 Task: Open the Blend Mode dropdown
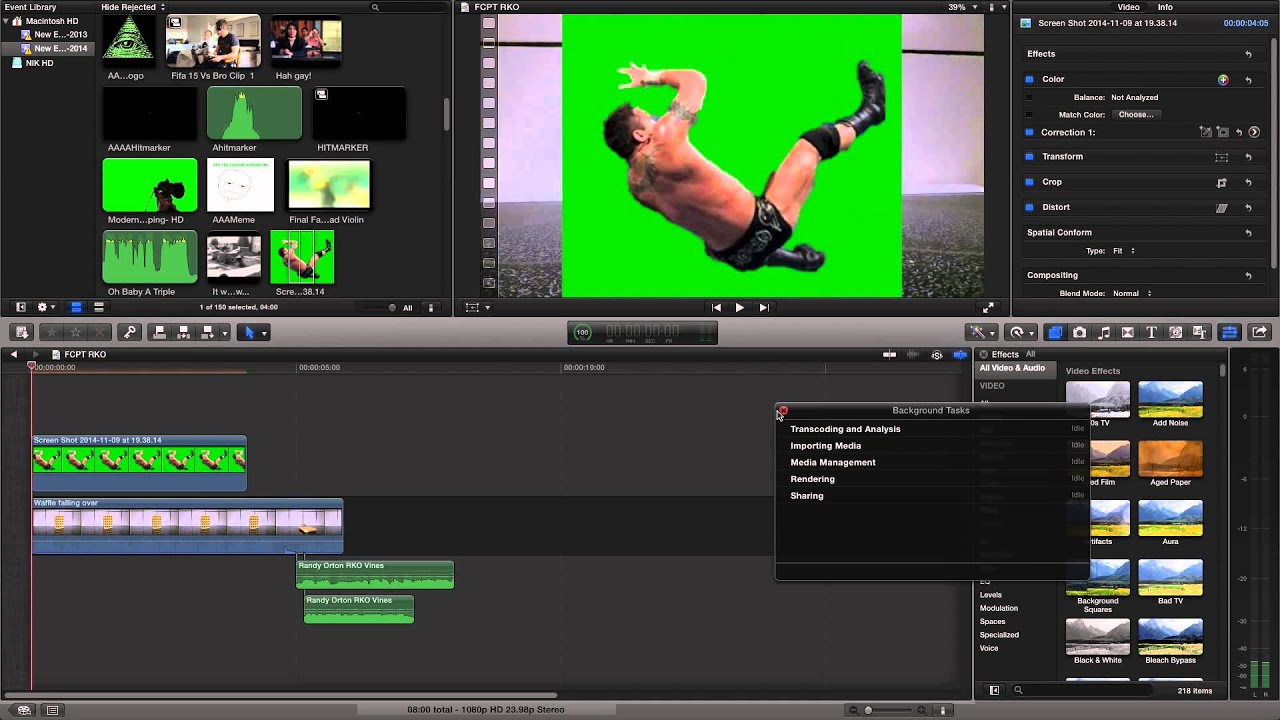tap(1132, 294)
